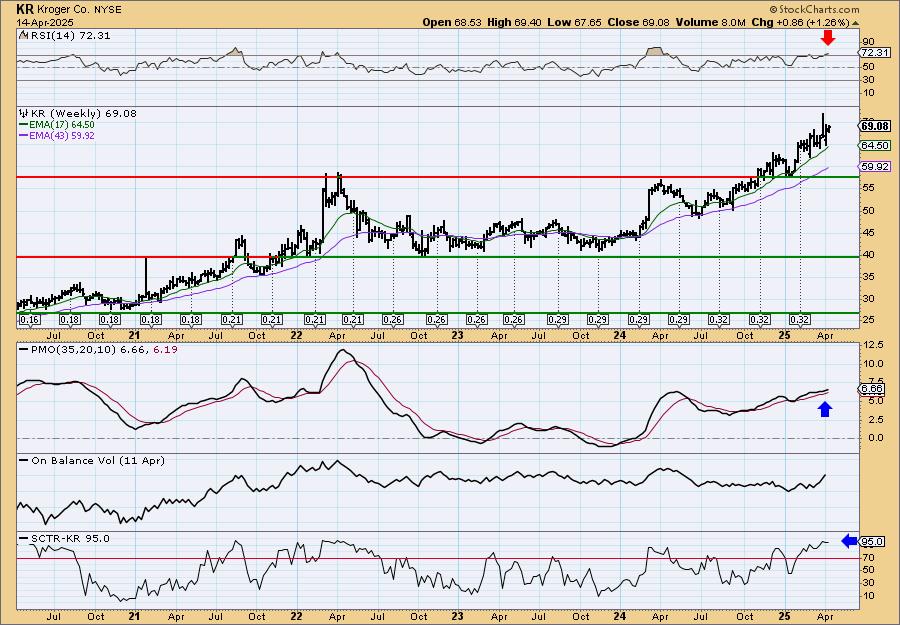Click the 6.19 PMO signal value
This screenshot has width=900, height=625.
[165, 348]
